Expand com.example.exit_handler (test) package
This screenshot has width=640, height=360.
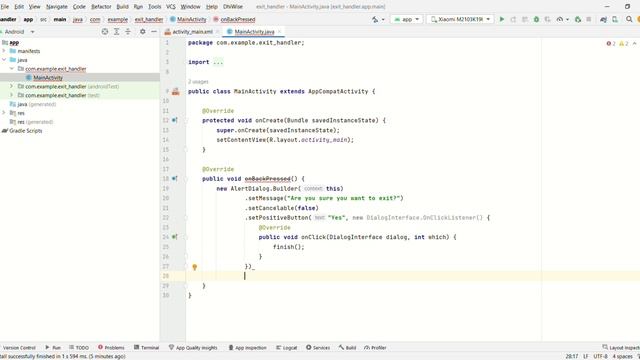click(12, 95)
